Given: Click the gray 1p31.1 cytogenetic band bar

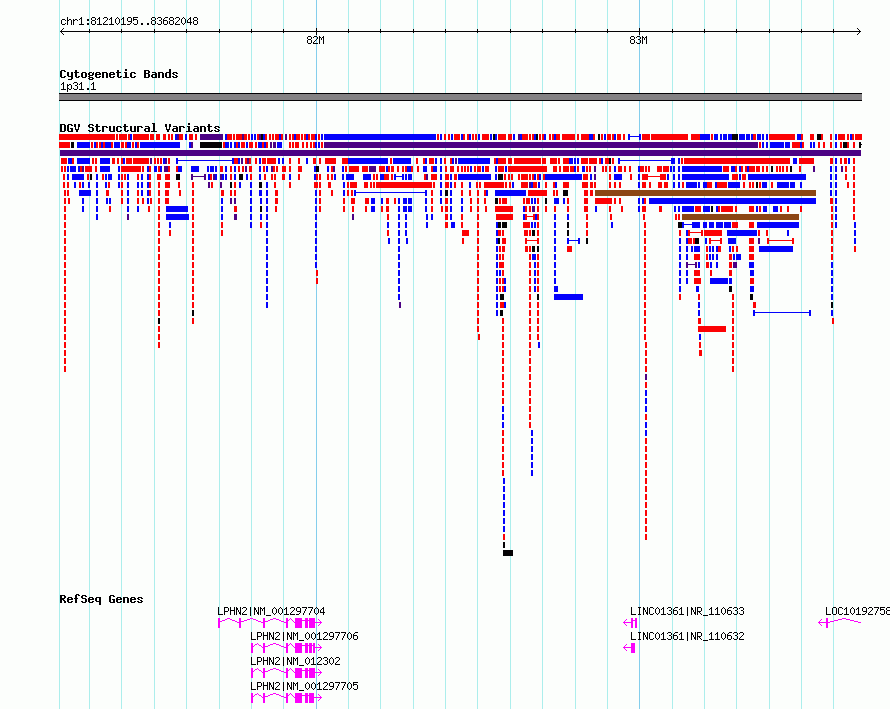Looking at the screenshot, I should point(460,97).
